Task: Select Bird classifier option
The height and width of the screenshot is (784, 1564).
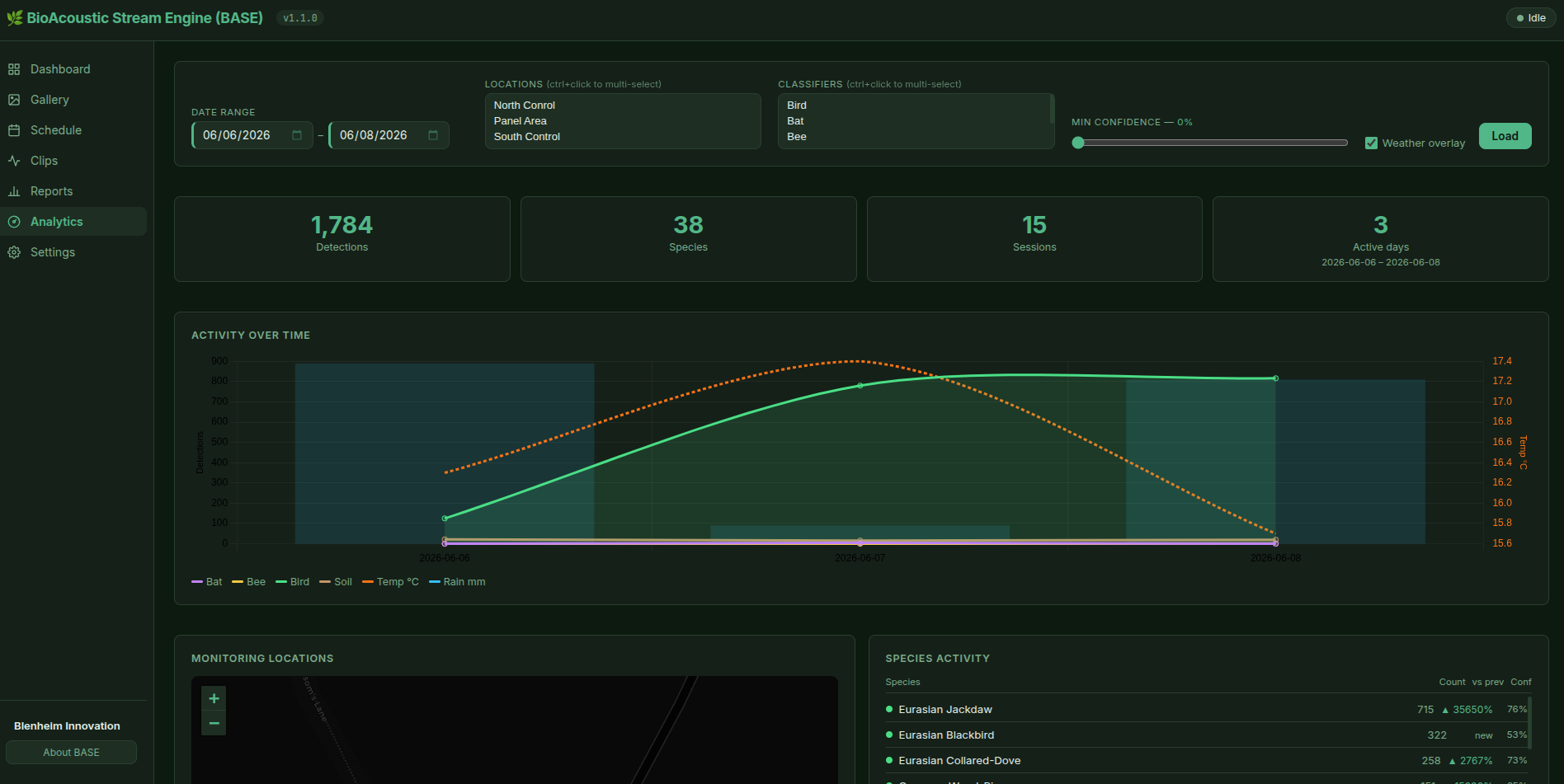Action: pyautogui.click(x=913, y=106)
